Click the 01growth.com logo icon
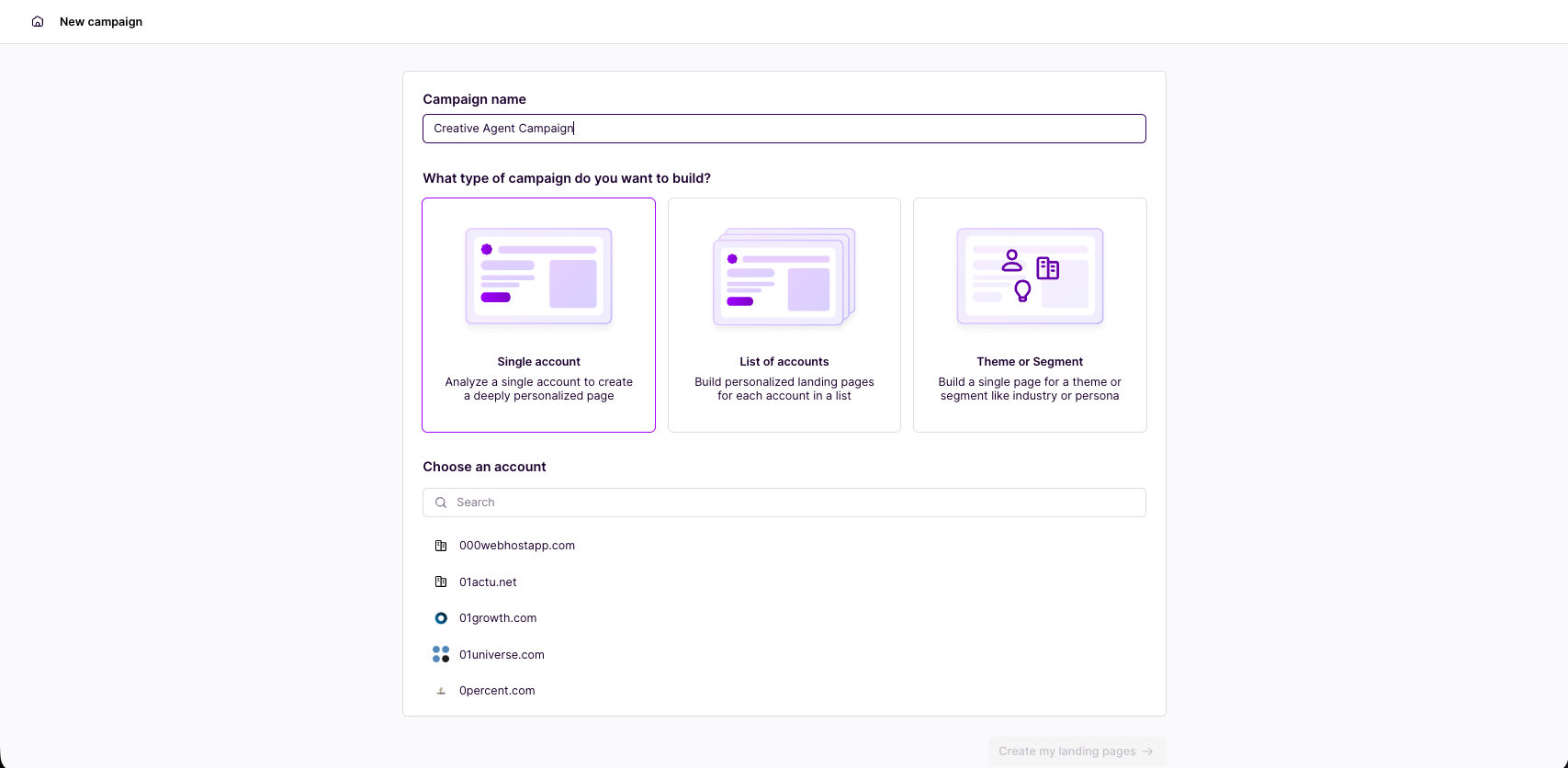This screenshot has width=1568, height=768. (441, 618)
